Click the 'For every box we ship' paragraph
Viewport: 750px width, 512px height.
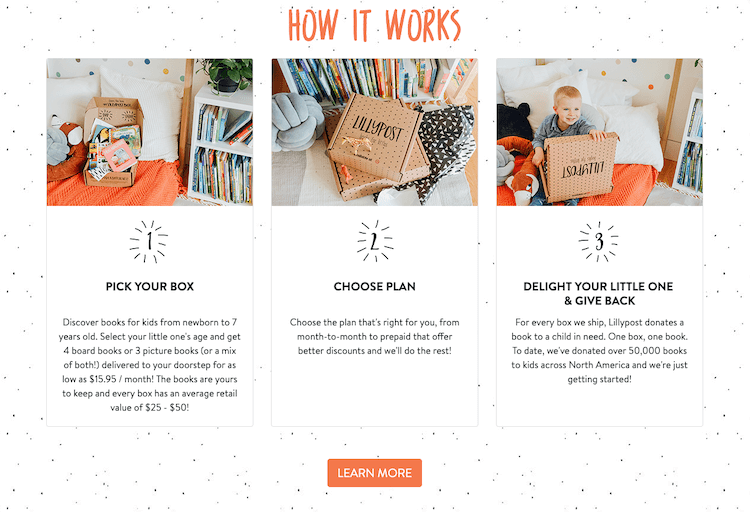click(599, 351)
